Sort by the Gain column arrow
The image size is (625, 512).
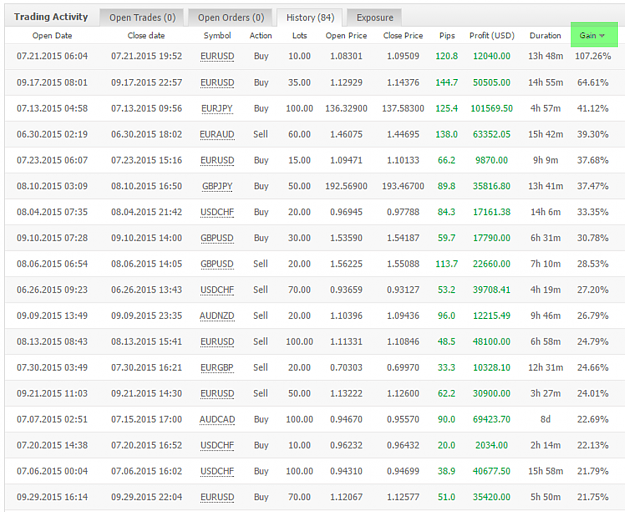point(602,36)
